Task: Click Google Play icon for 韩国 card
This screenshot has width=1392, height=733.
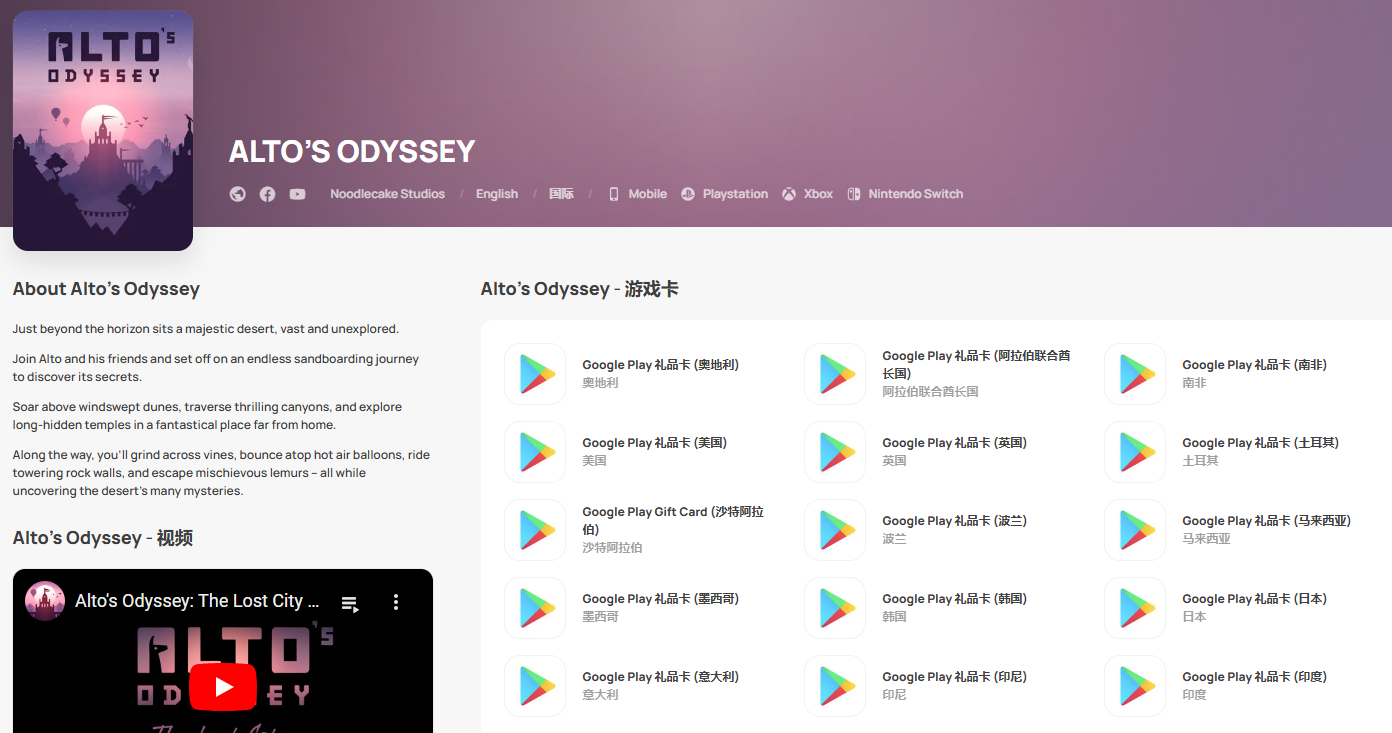Action: (835, 608)
